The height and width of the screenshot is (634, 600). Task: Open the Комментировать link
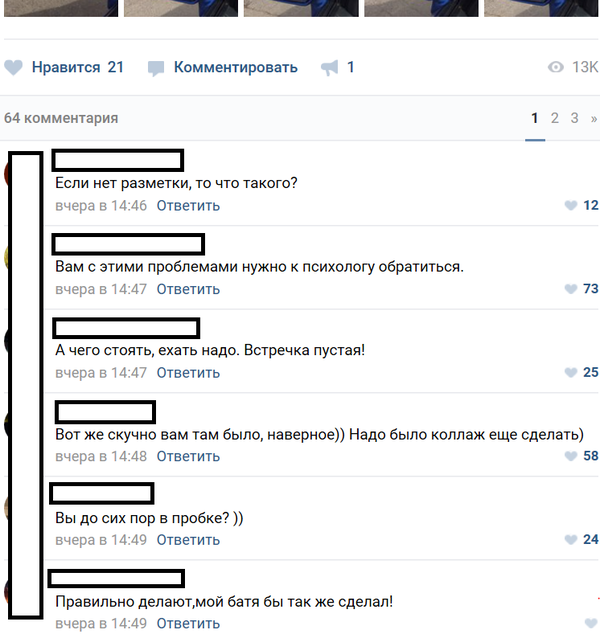236,67
